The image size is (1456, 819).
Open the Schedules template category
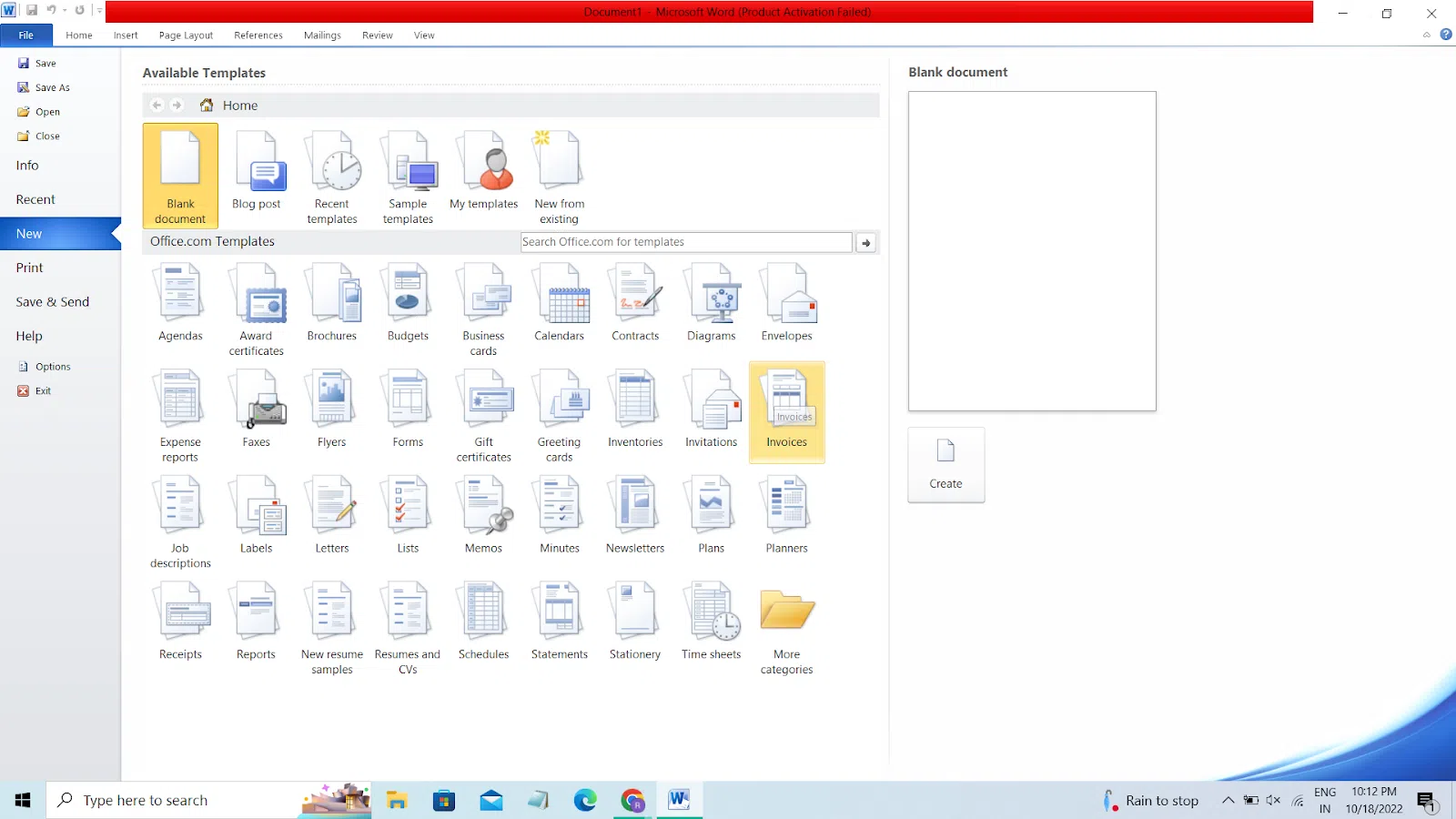coord(483,621)
